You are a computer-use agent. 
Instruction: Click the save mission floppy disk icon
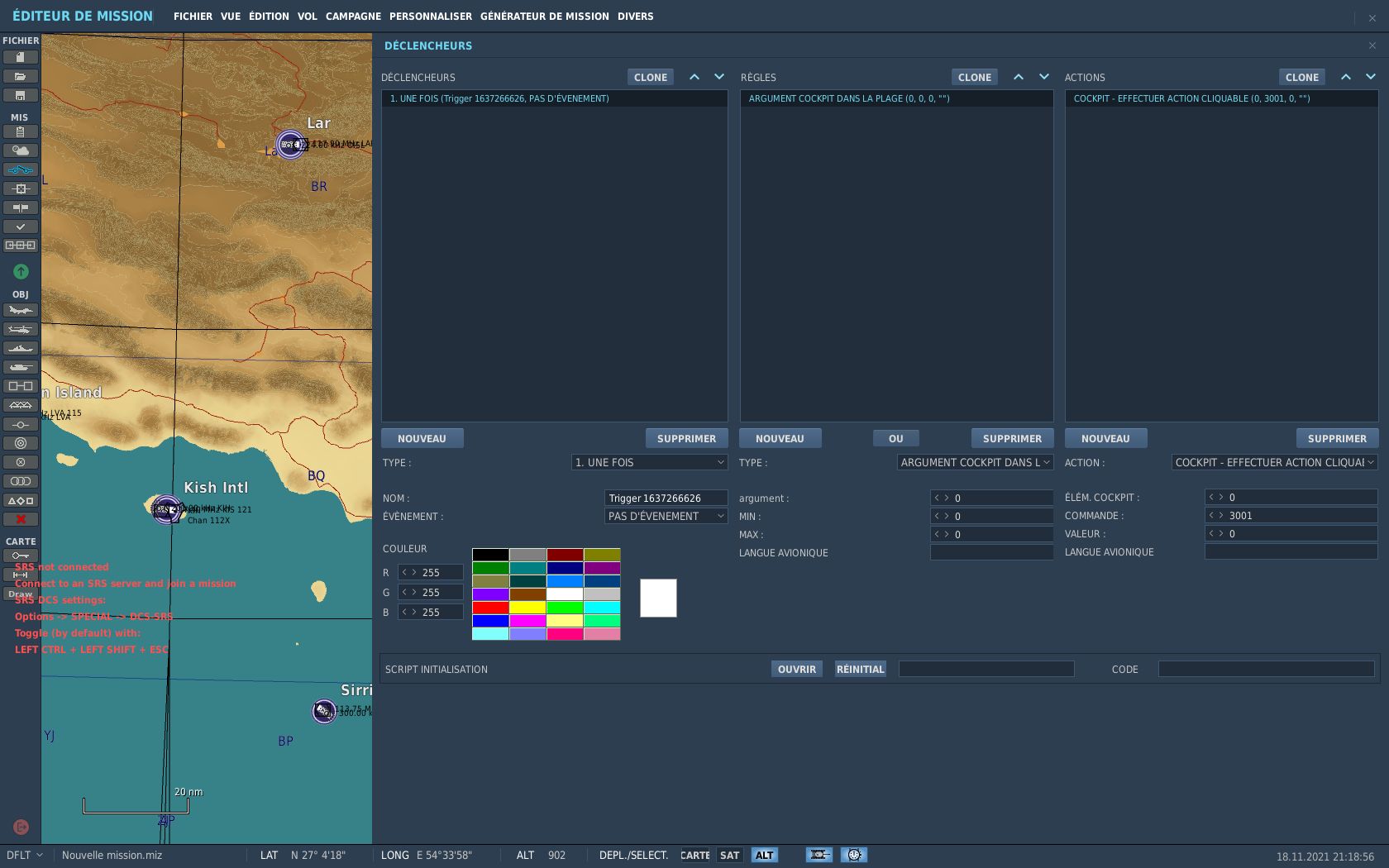tap(21, 95)
